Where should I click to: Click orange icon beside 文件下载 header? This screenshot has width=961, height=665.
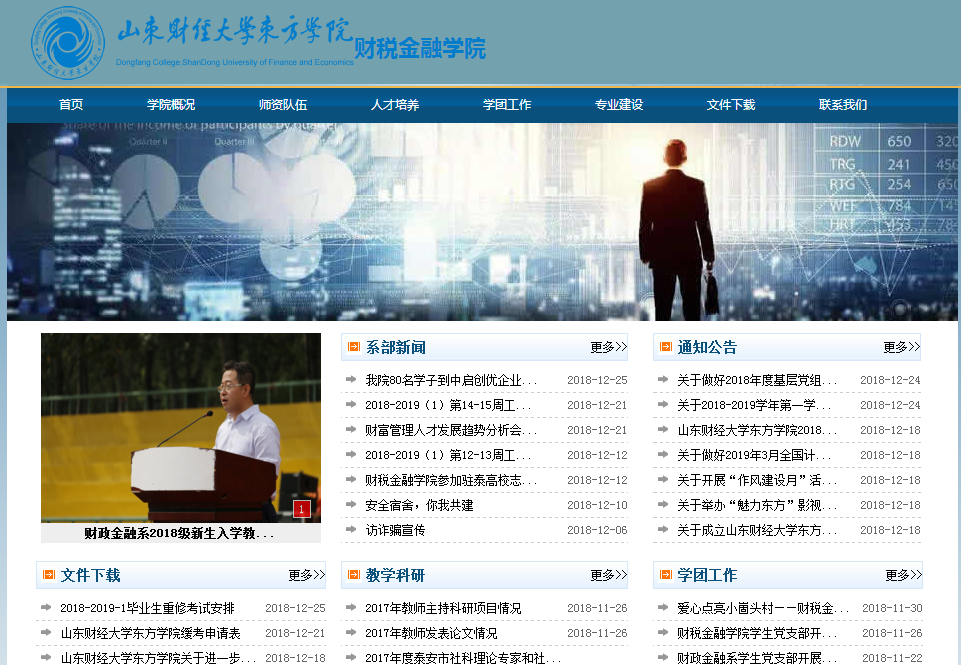48,575
